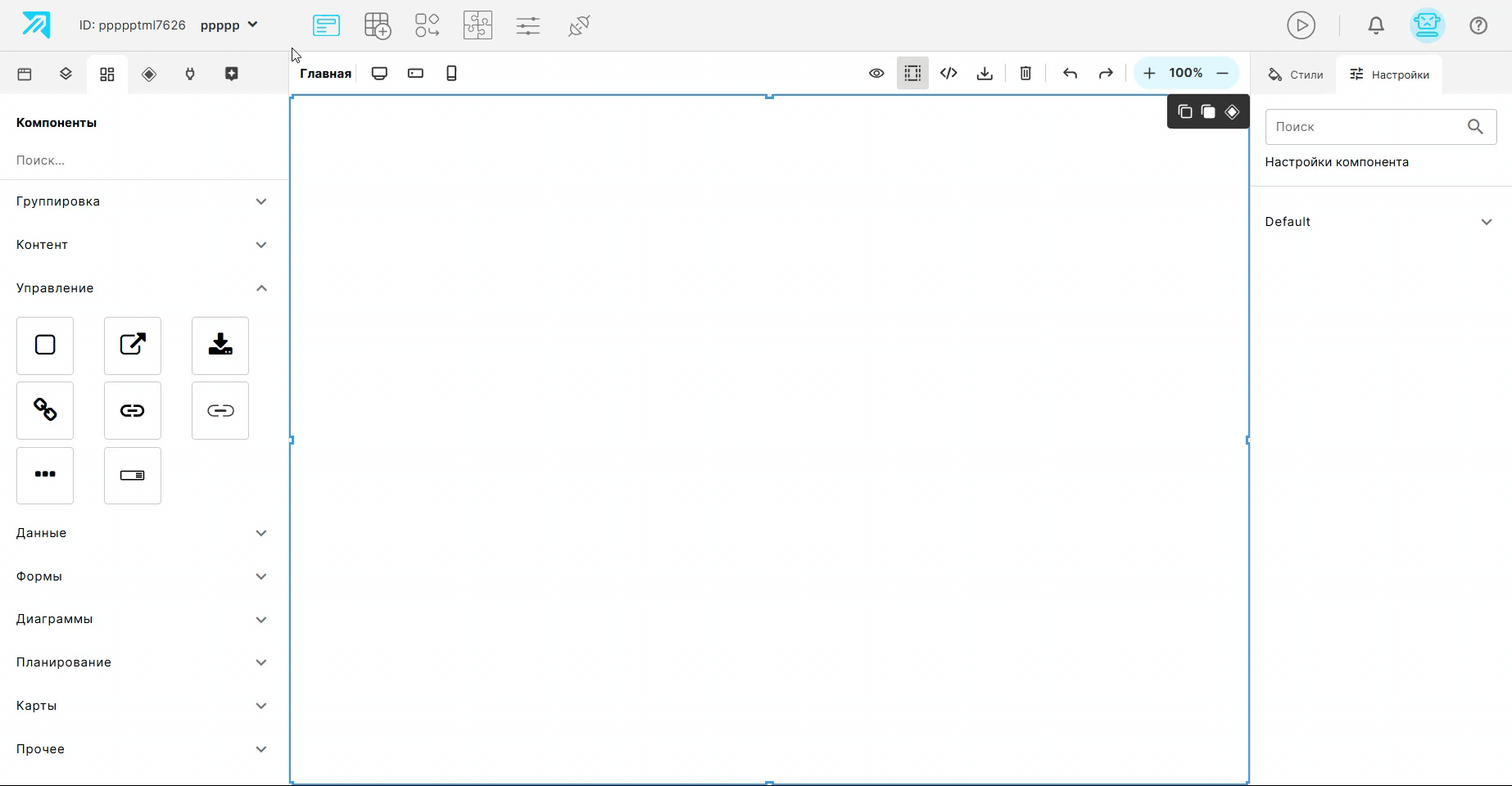Screen dimensions: 1512x786
Task: Click the download component icon in Управление
Action: pos(220,346)
